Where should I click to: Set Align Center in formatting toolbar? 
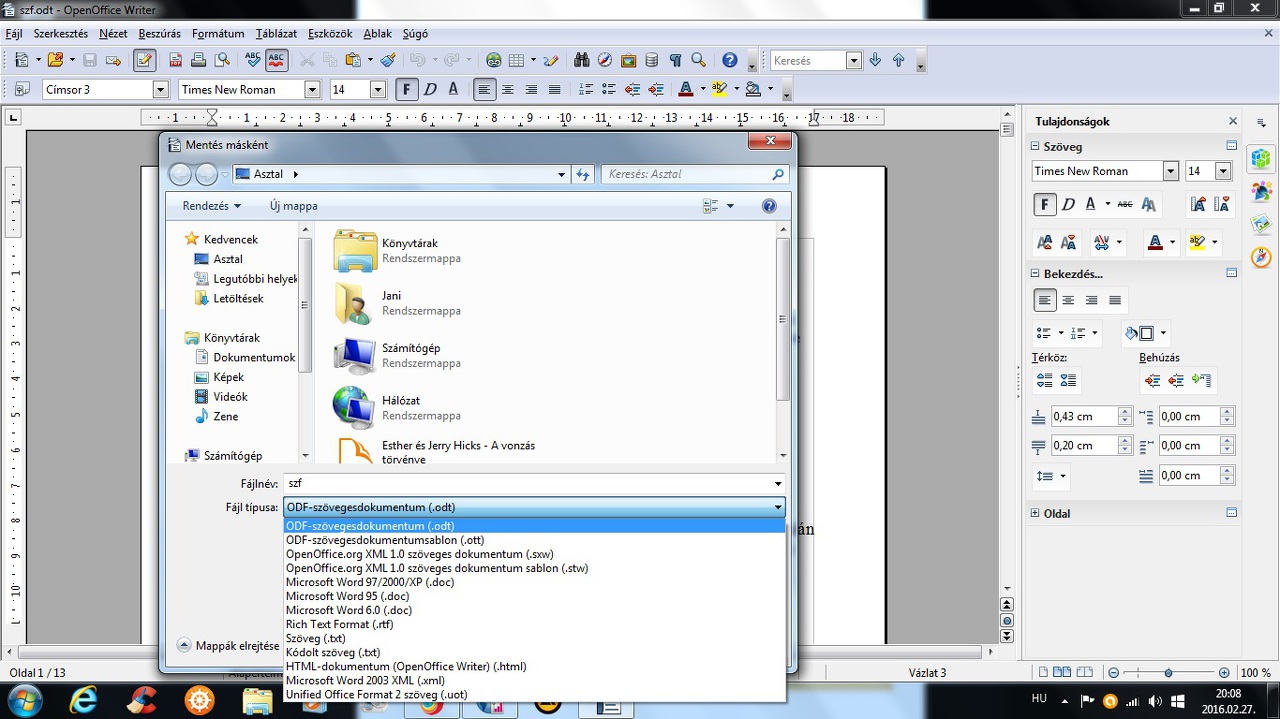[508, 89]
